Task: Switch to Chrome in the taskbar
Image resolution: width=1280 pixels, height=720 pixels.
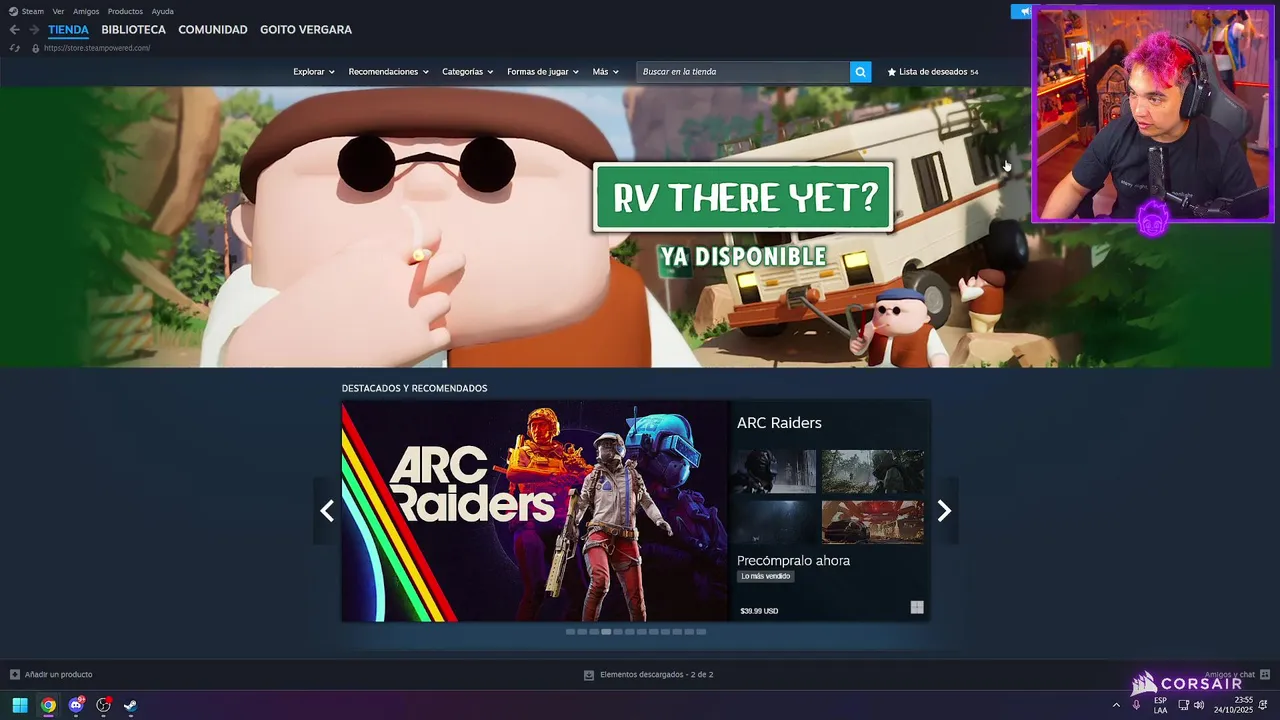Action: pyautogui.click(x=48, y=705)
